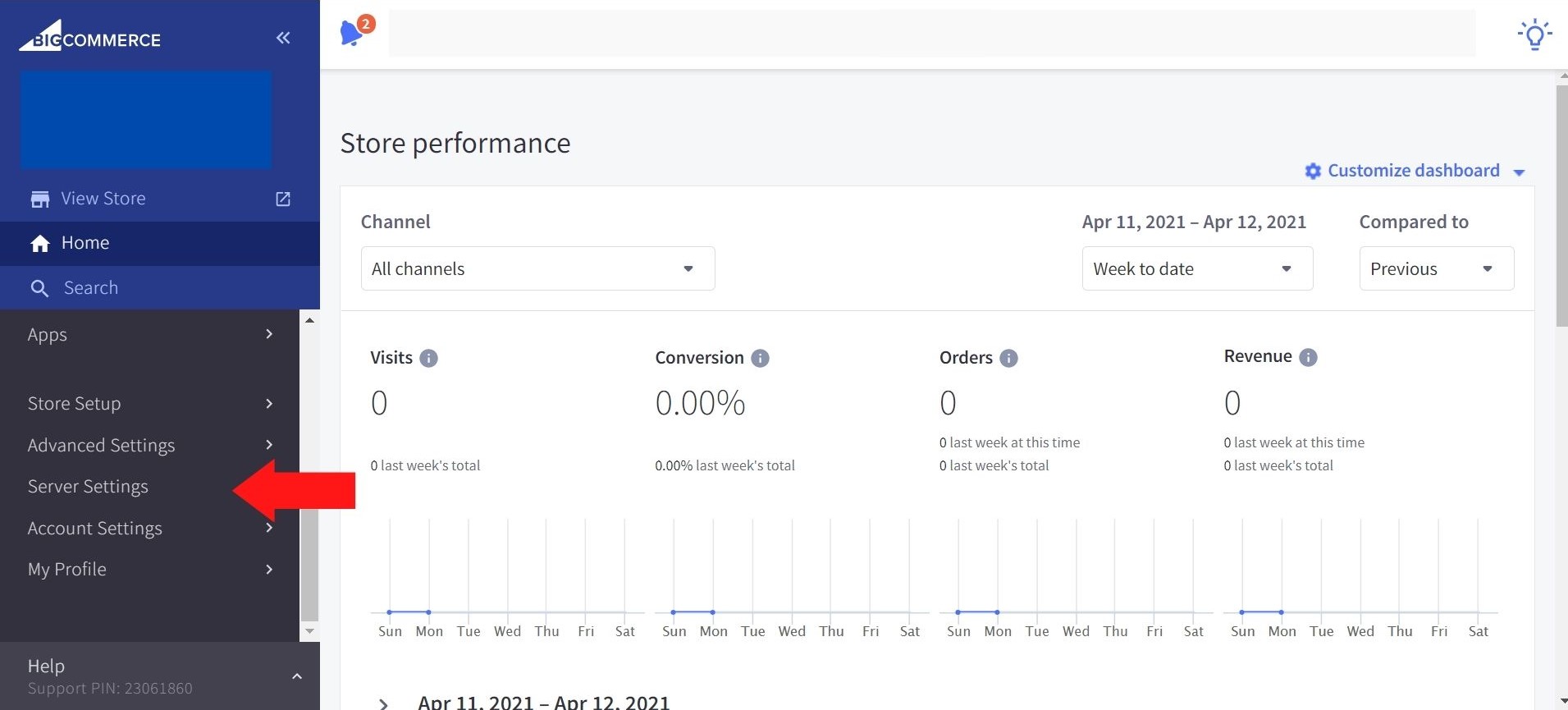This screenshot has height=710, width=1568.
Task: Open the notifications bell
Action: [x=354, y=33]
